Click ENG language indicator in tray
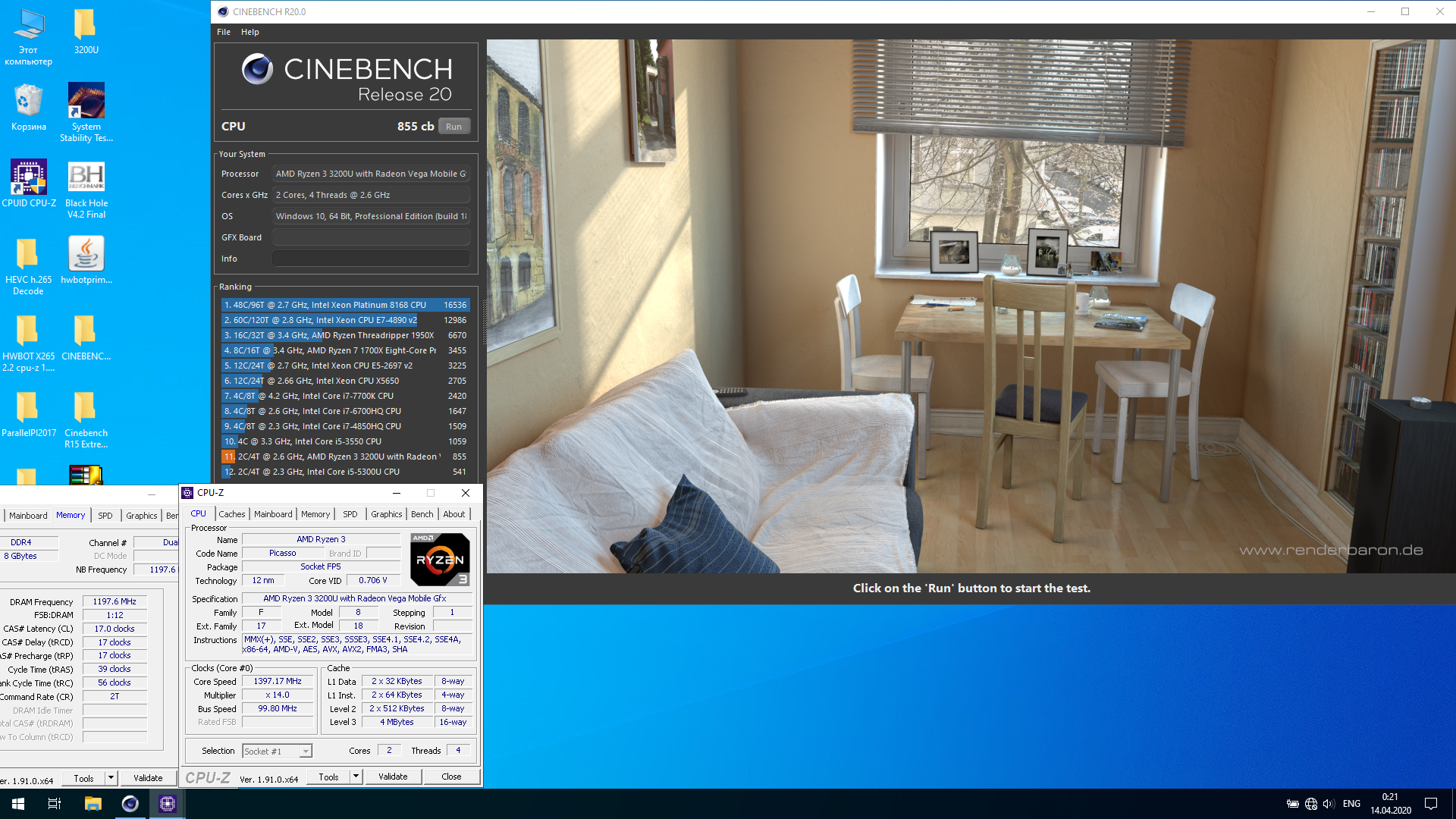Image resolution: width=1456 pixels, height=819 pixels. click(x=1351, y=804)
